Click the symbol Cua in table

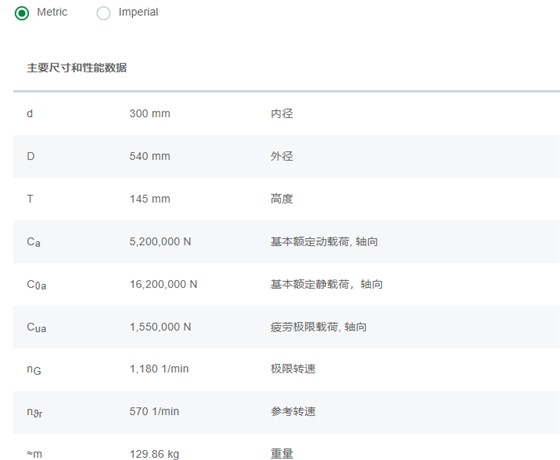[36, 328]
